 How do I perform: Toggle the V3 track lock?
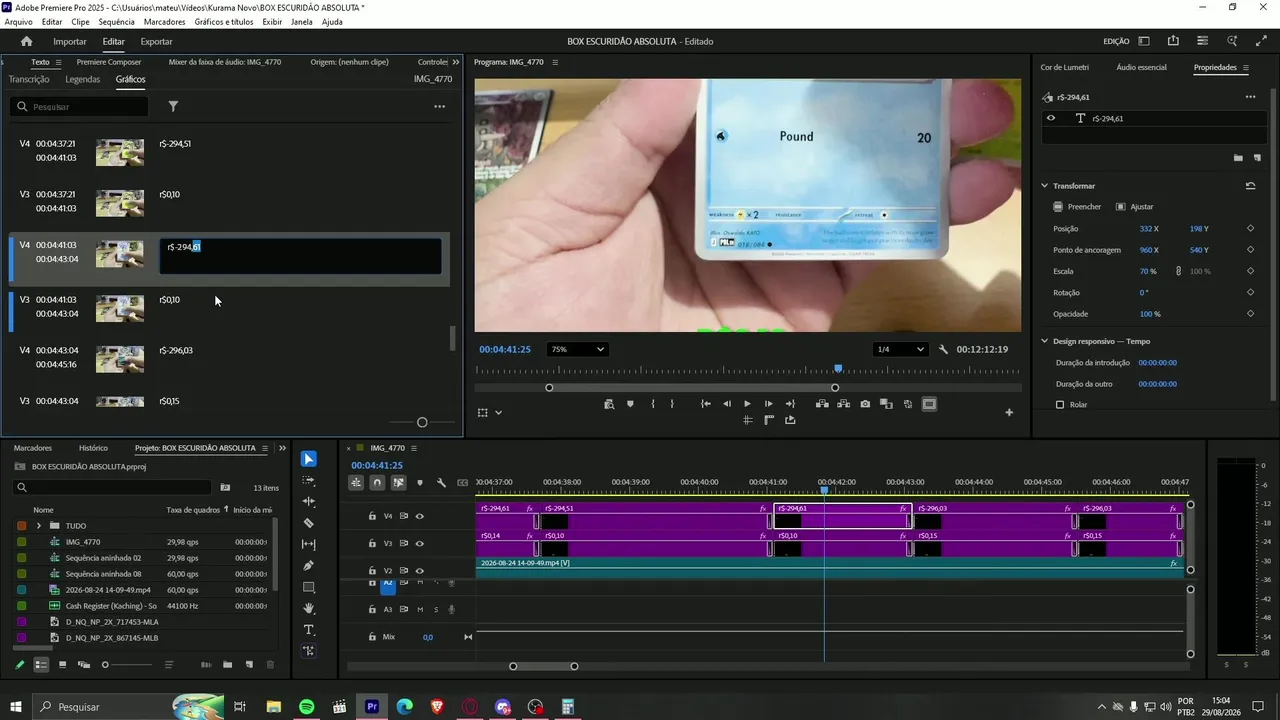372,543
